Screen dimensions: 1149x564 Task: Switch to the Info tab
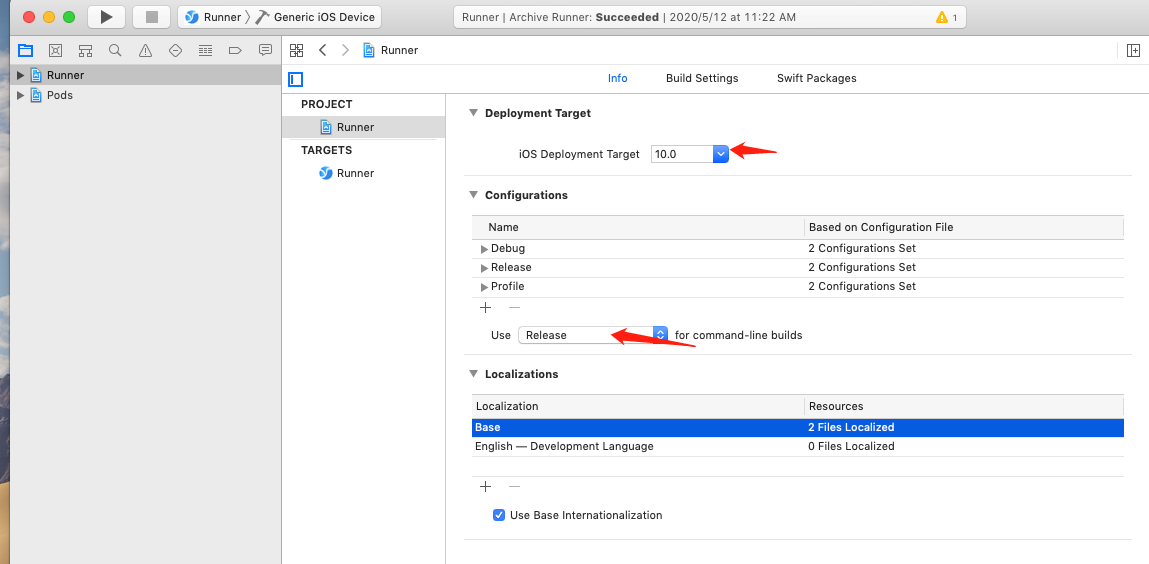point(618,78)
